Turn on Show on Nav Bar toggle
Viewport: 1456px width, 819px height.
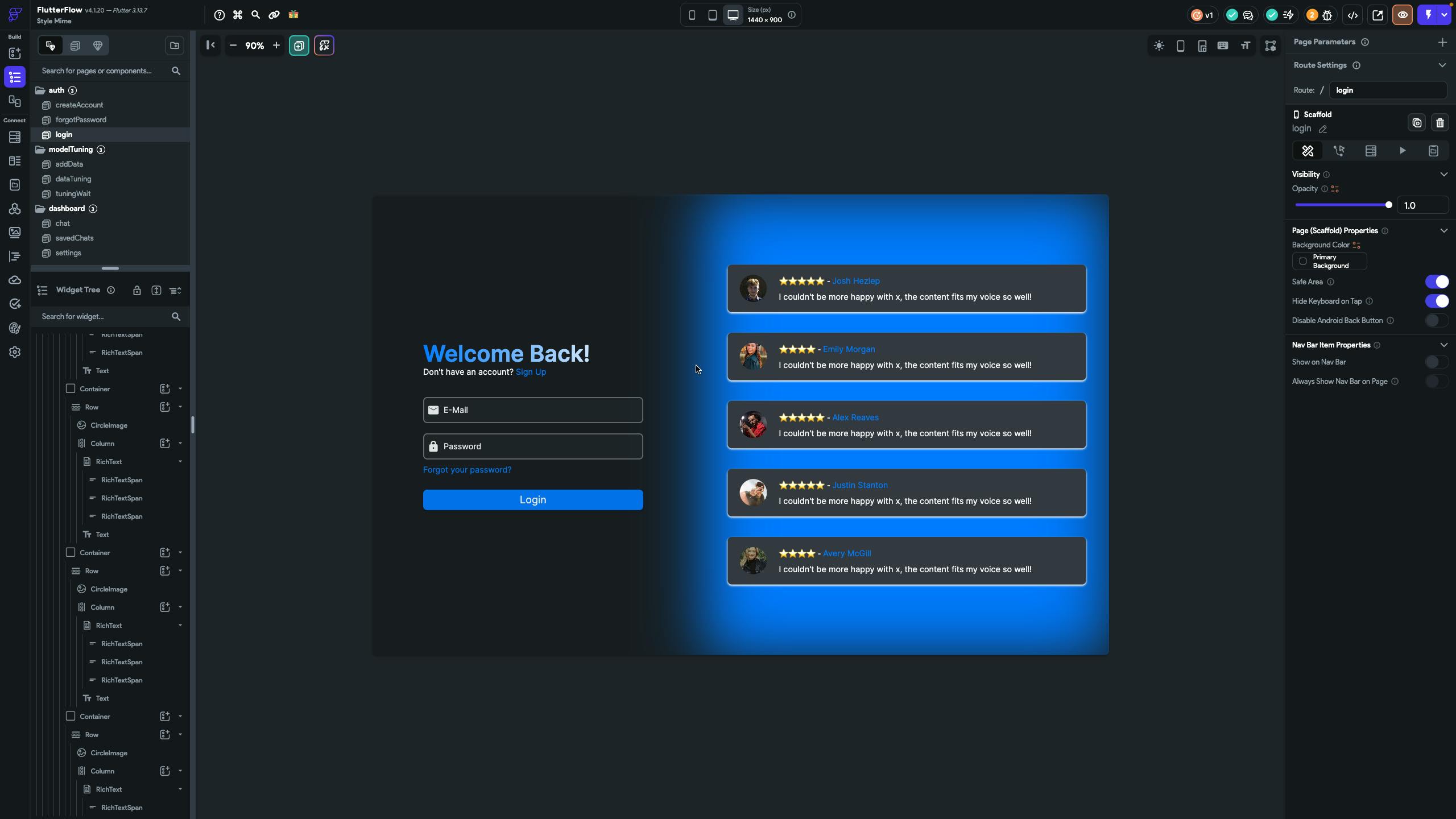click(1436, 362)
